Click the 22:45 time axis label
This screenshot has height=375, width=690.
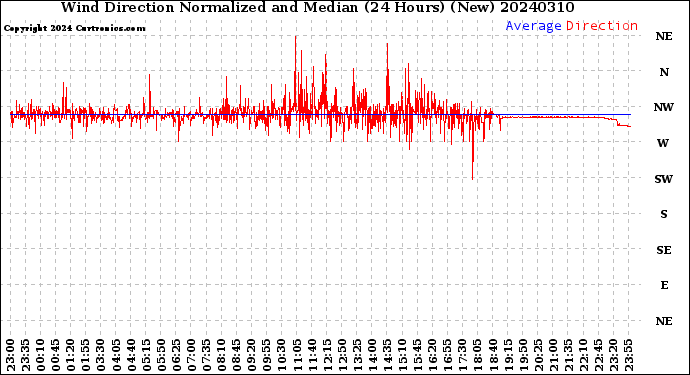coord(598,356)
